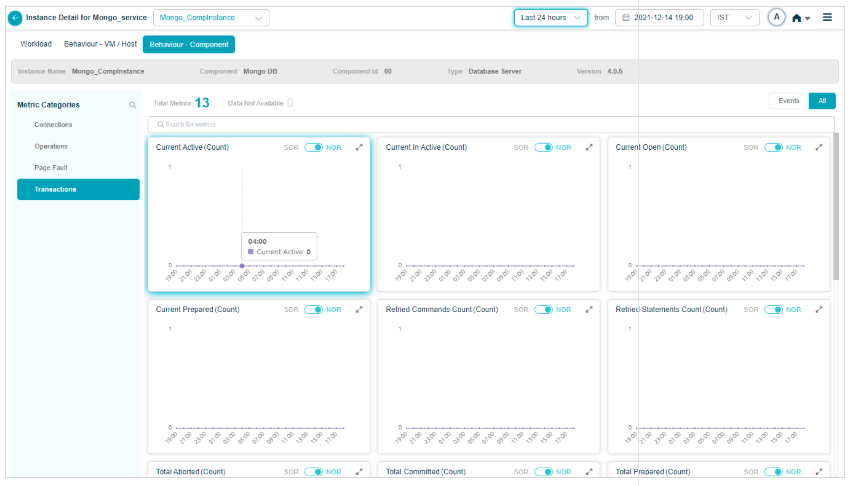Click the user avatar 'A' icon
Image resolution: width=854 pixels, height=486 pixels.
click(x=776, y=18)
